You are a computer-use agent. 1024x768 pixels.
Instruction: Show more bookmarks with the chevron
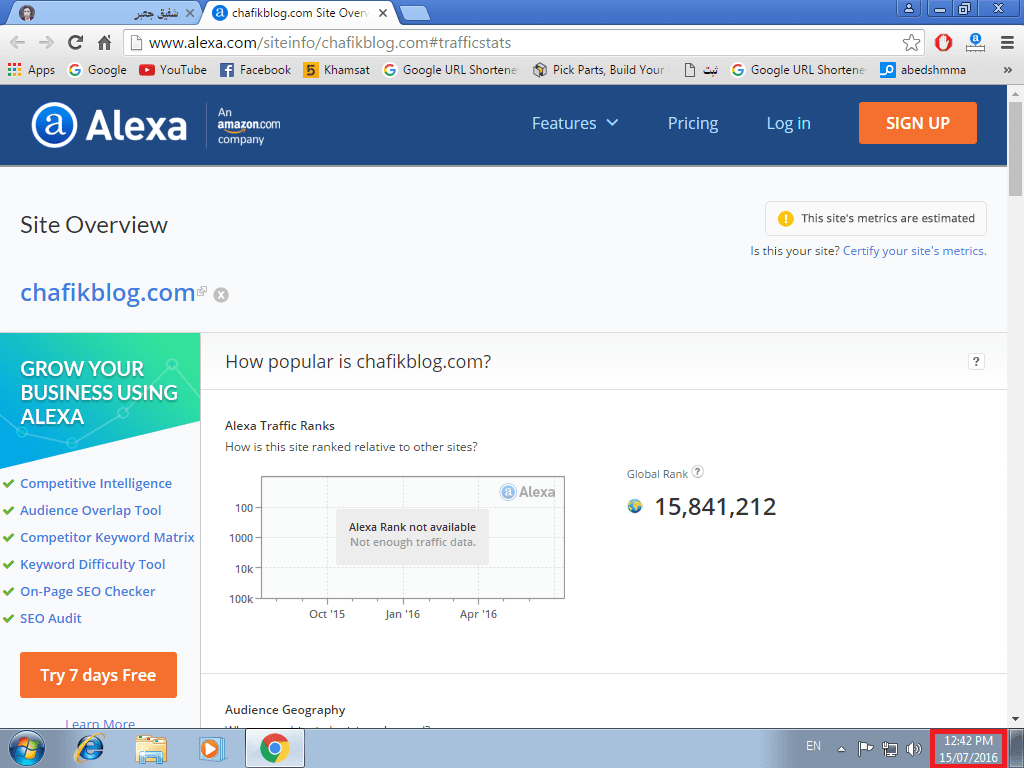(x=1008, y=70)
